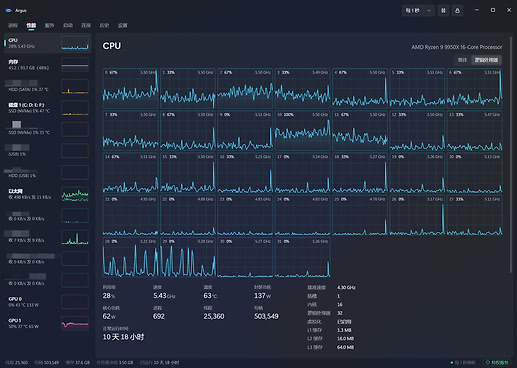Select the HDD (SATA) disk entry
Viewport: 517px width, 368px height.
click(x=48, y=86)
